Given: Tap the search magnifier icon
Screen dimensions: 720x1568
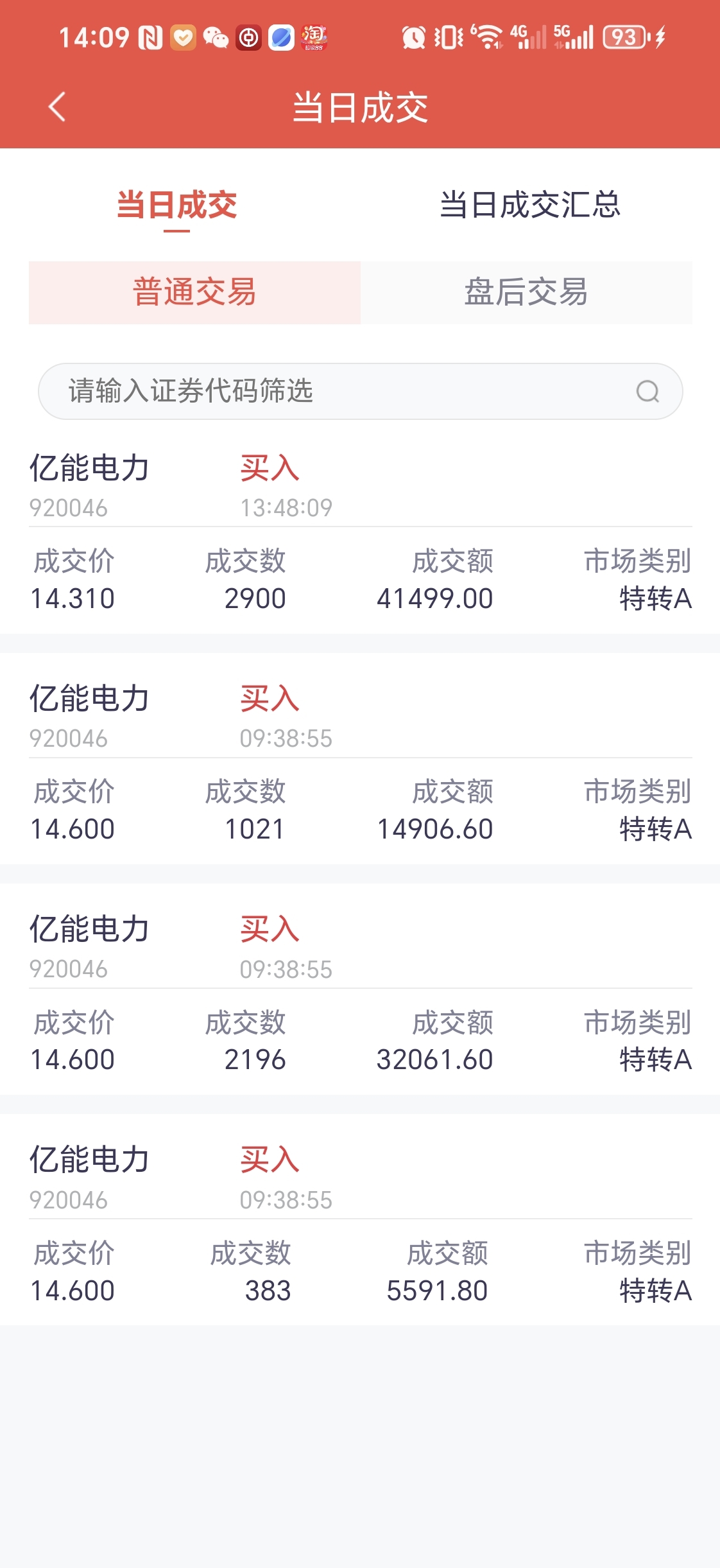Looking at the screenshot, I should [647, 391].
